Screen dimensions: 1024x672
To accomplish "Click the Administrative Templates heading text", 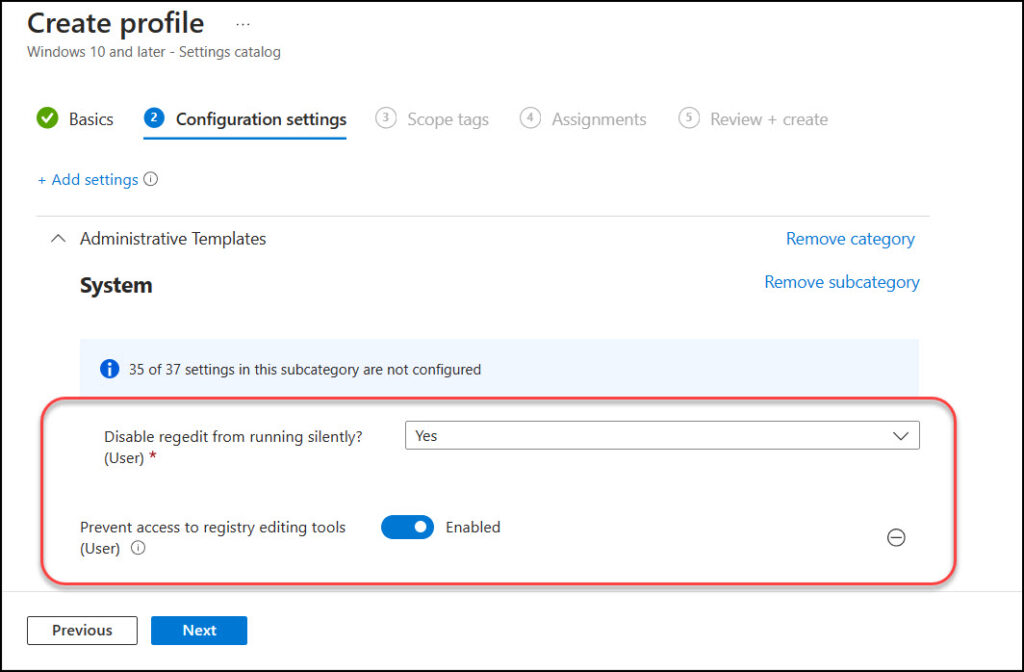I will [x=173, y=239].
